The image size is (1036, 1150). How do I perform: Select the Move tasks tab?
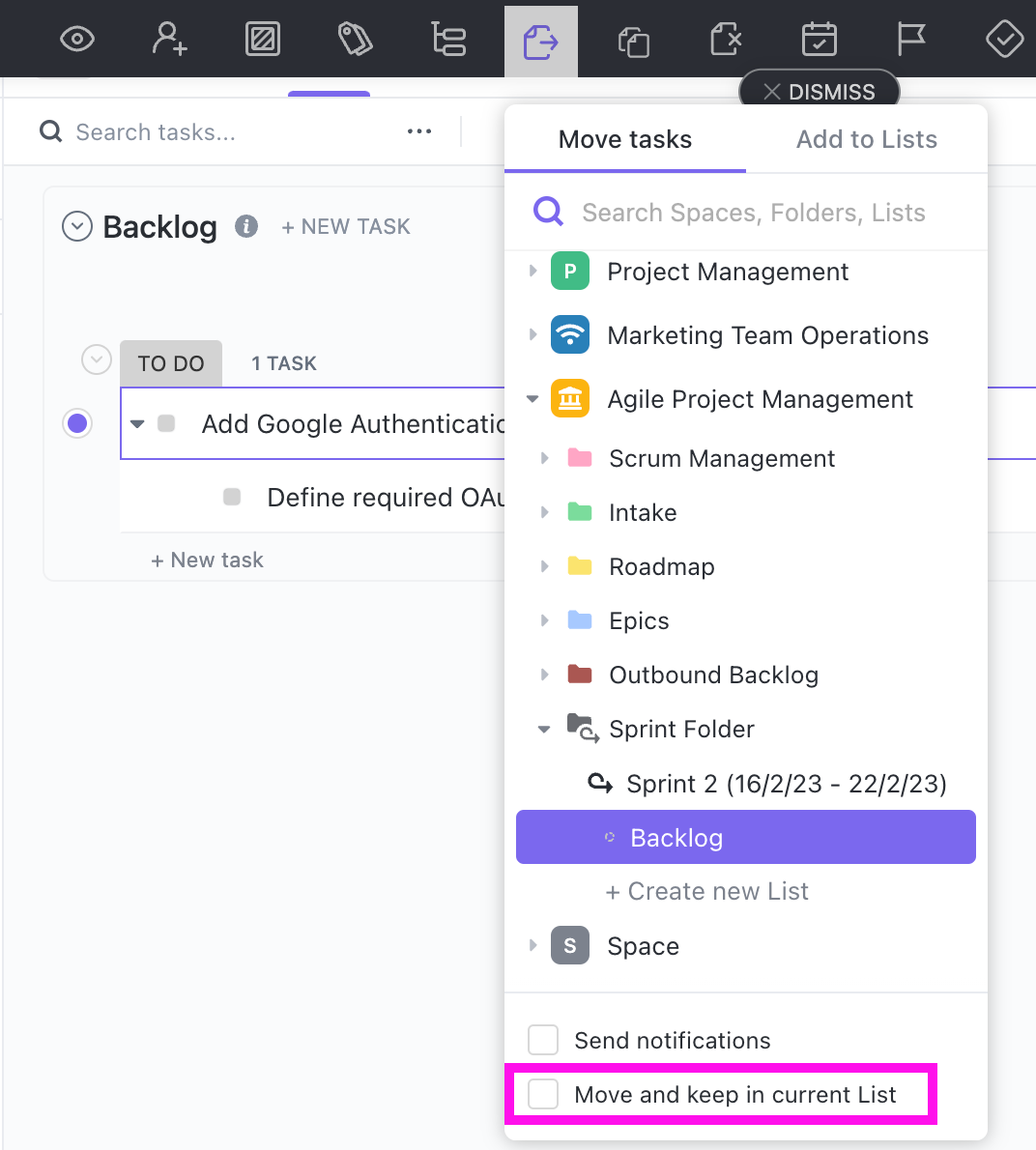coord(625,139)
